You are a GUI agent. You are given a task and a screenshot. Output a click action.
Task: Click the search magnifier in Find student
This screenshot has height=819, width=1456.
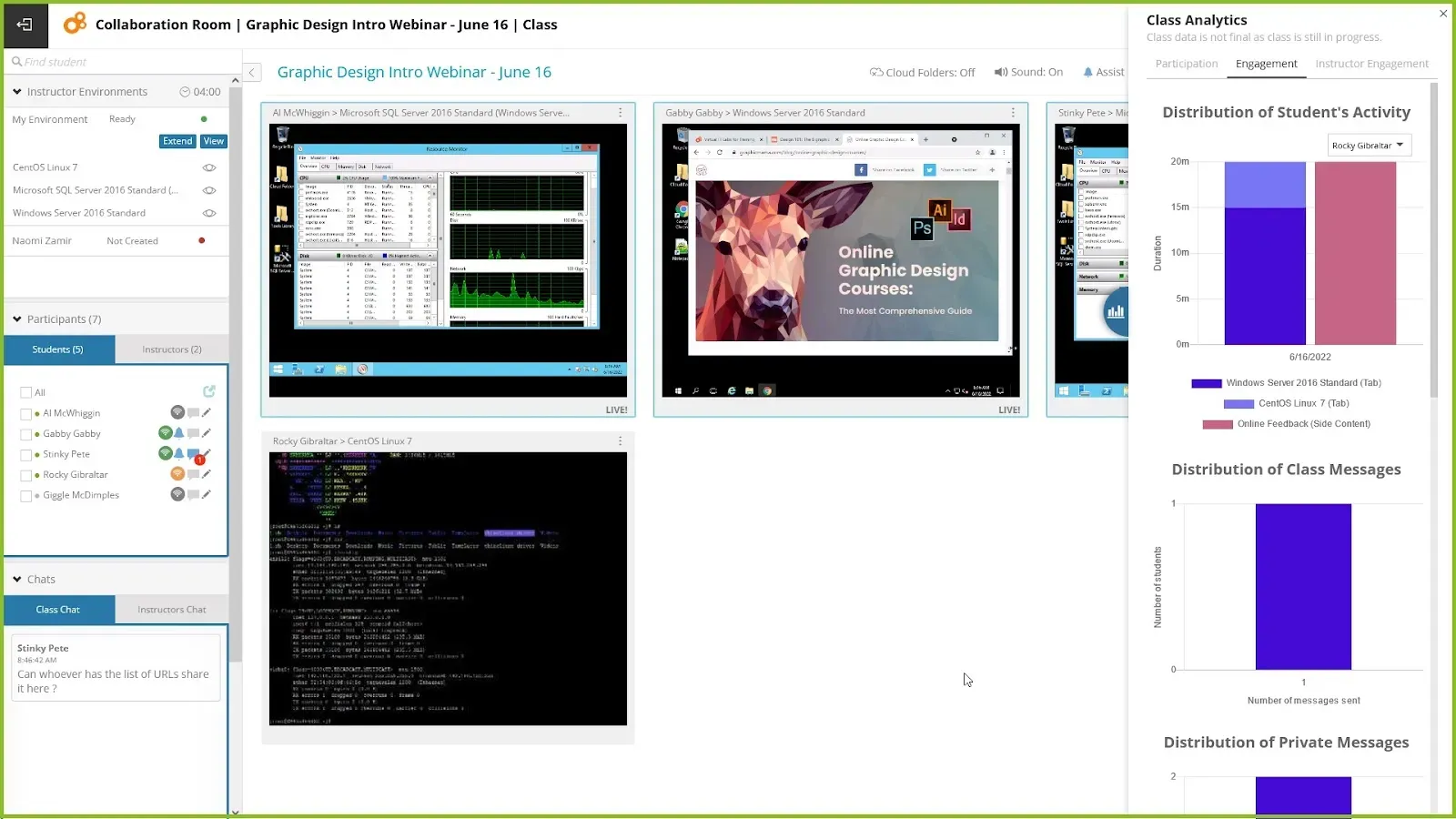pyautogui.click(x=16, y=62)
